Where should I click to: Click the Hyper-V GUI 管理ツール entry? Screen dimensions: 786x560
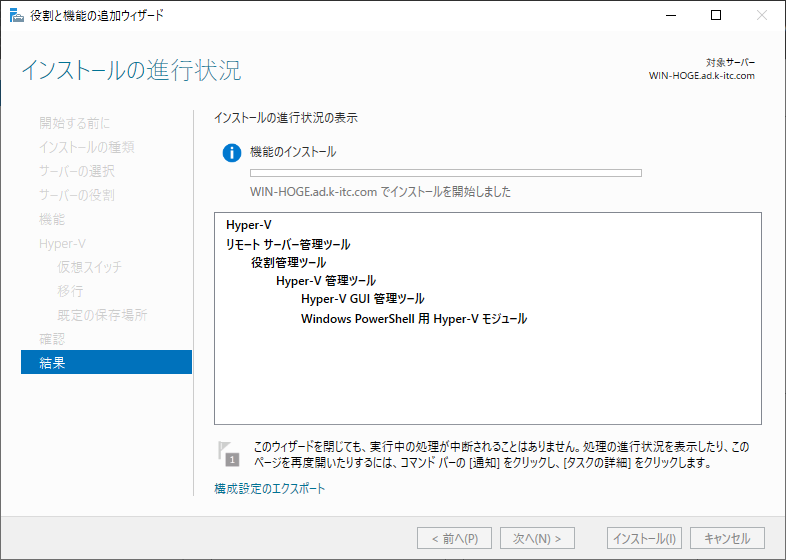click(363, 299)
